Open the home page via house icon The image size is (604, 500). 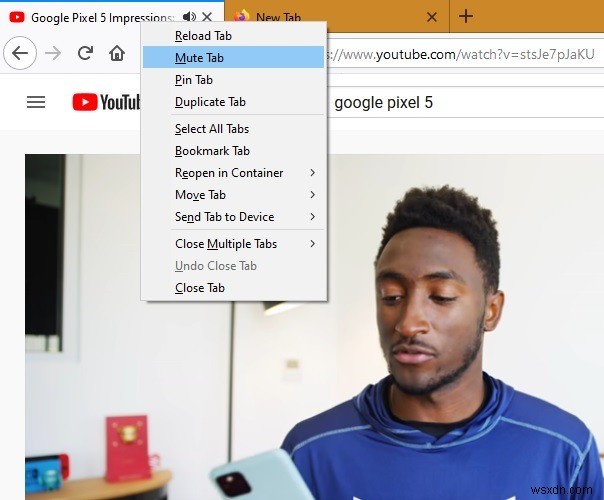pos(117,53)
